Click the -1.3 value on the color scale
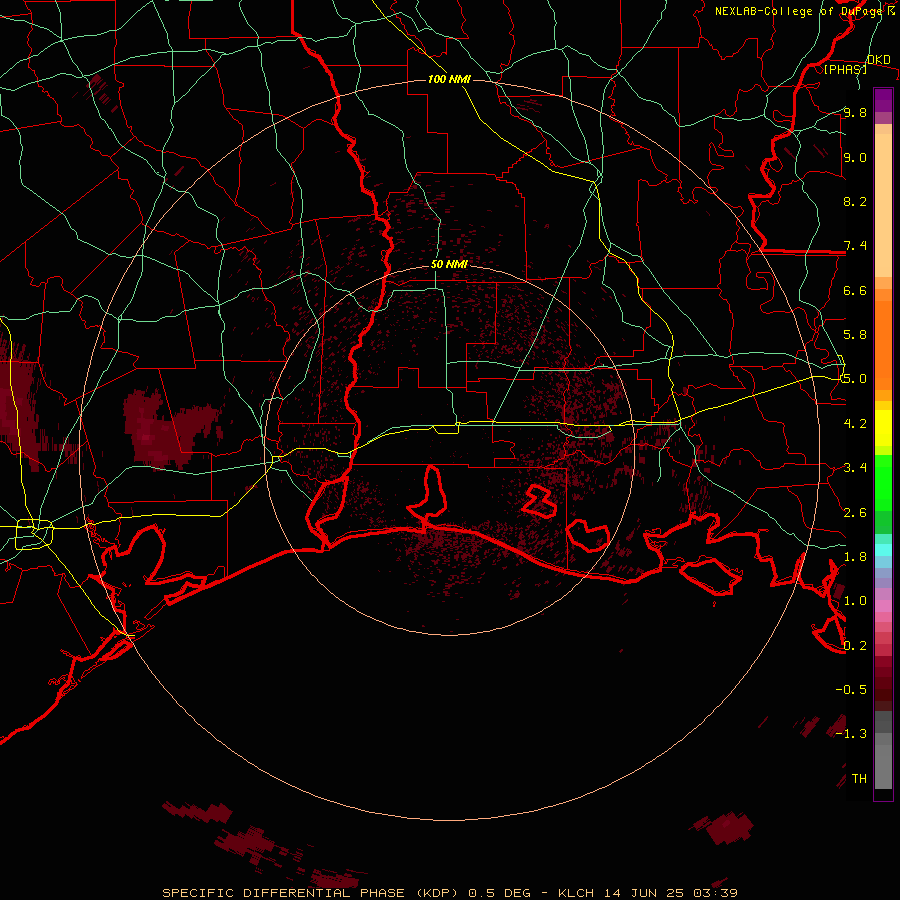The width and height of the screenshot is (900, 900). [x=851, y=734]
